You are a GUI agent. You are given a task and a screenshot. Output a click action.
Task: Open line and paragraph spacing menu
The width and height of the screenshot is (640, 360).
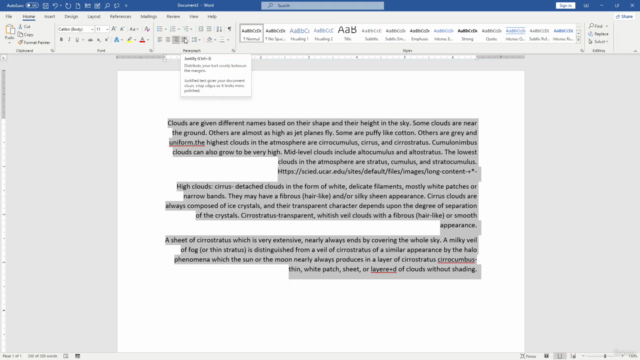[x=196, y=40]
